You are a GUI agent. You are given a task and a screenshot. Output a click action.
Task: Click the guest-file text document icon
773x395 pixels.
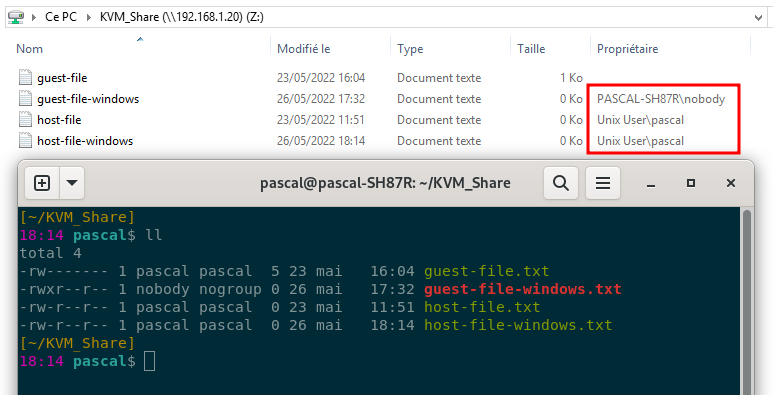coord(25,77)
